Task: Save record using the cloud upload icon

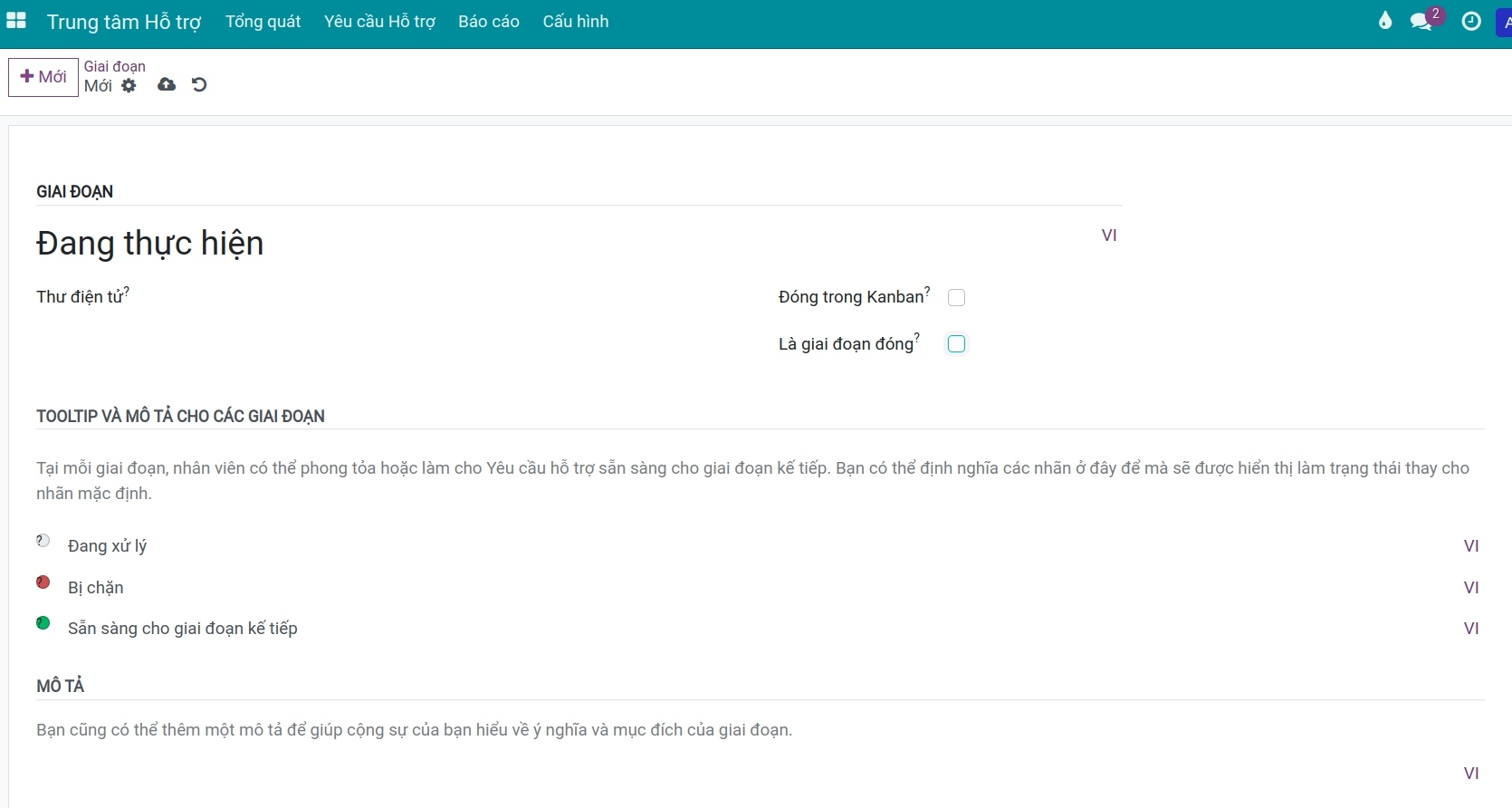Action: [167, 84]
